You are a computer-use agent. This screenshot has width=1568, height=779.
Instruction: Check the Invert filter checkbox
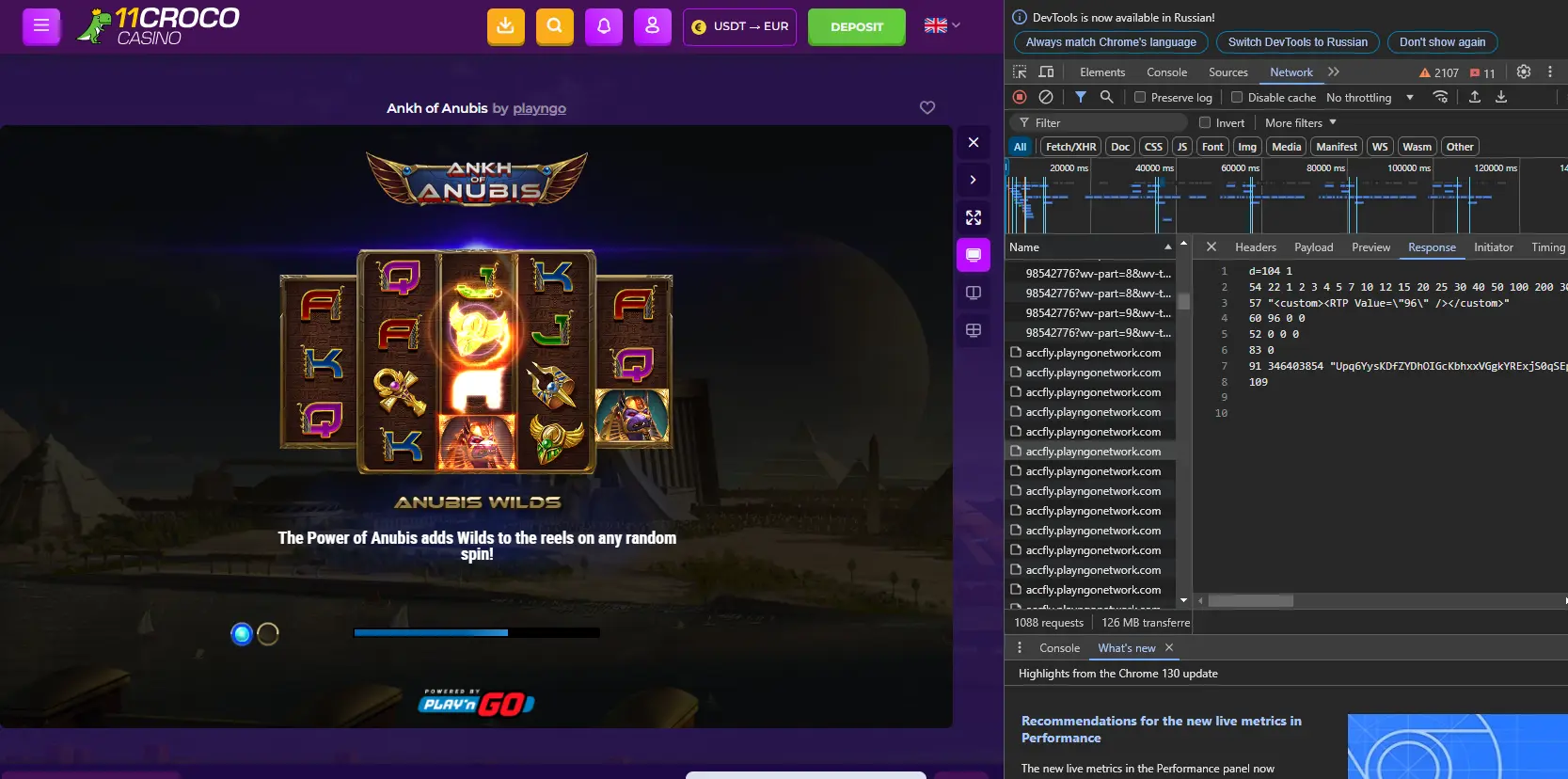[1205, 122]
